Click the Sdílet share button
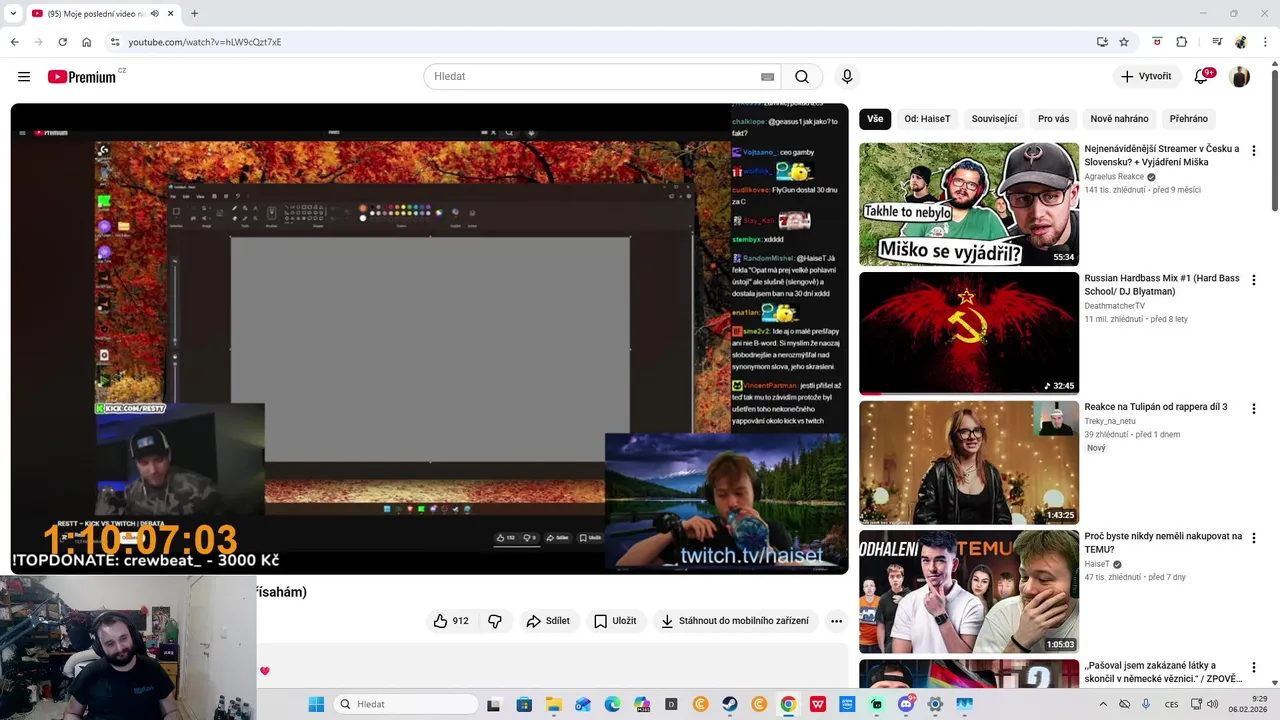The width and height of the screenshot is (1280, 720). click(548, 621)
